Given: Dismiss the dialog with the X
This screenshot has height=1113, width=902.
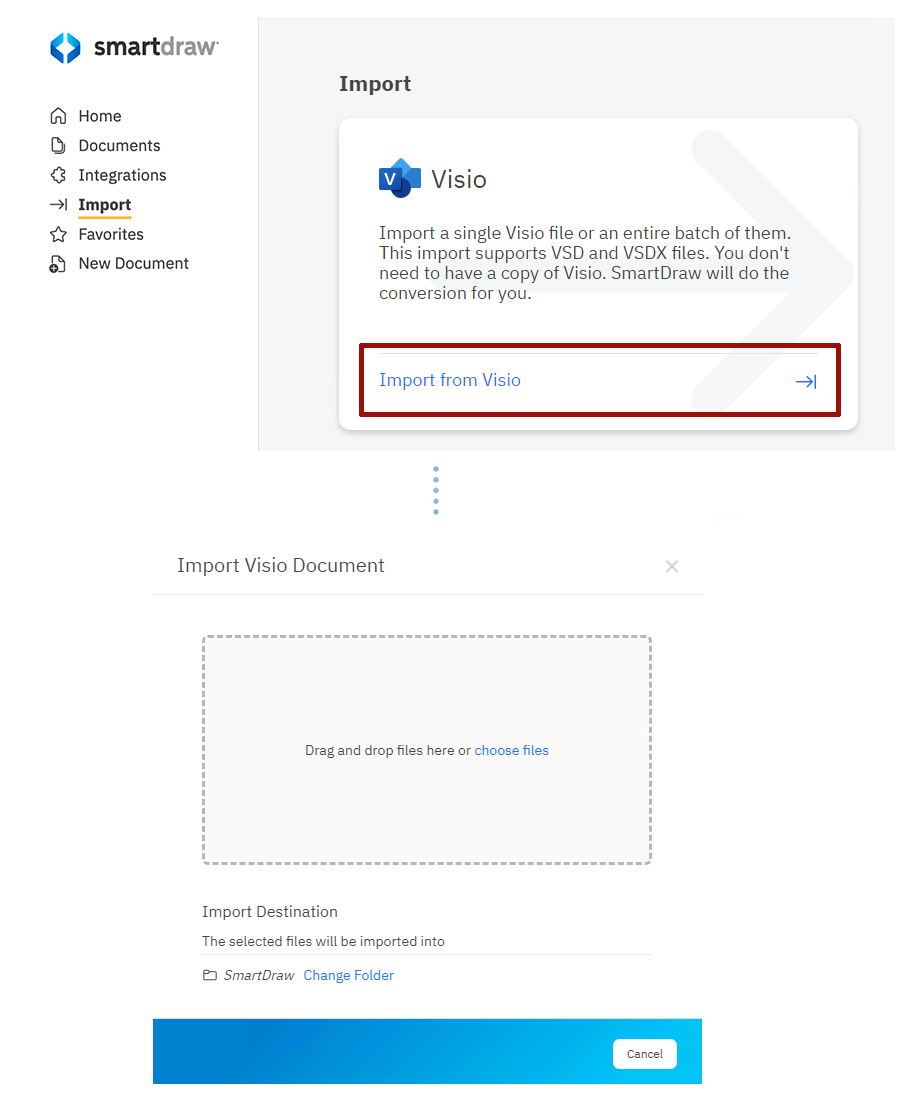Looking at the screenshot, I should point(672,566).
